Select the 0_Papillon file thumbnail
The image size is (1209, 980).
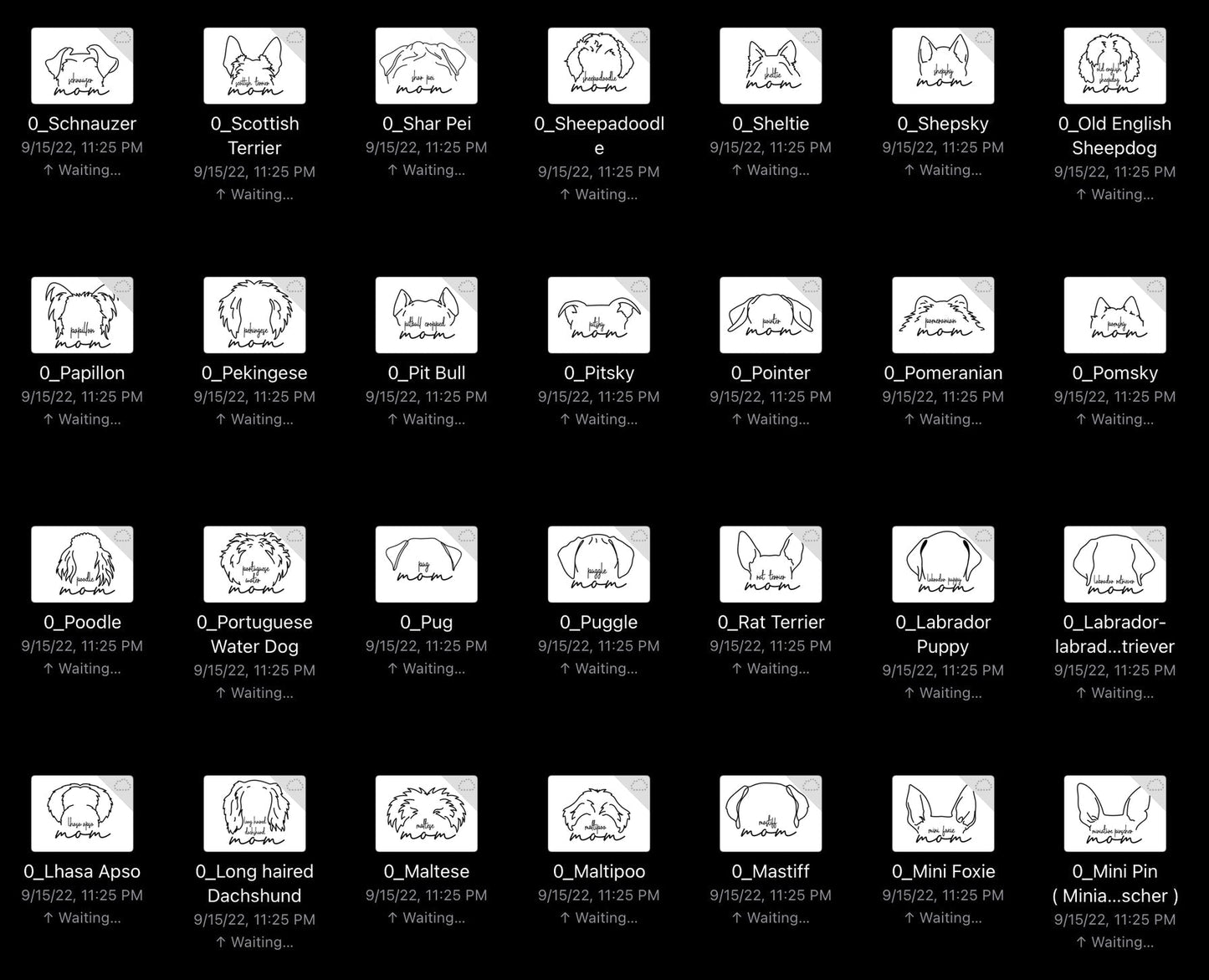coord(82,316)
